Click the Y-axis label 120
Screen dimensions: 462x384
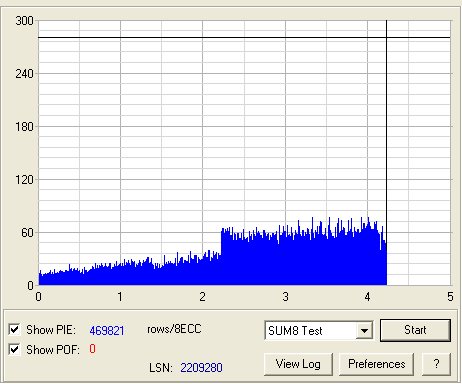pos(24,180)
